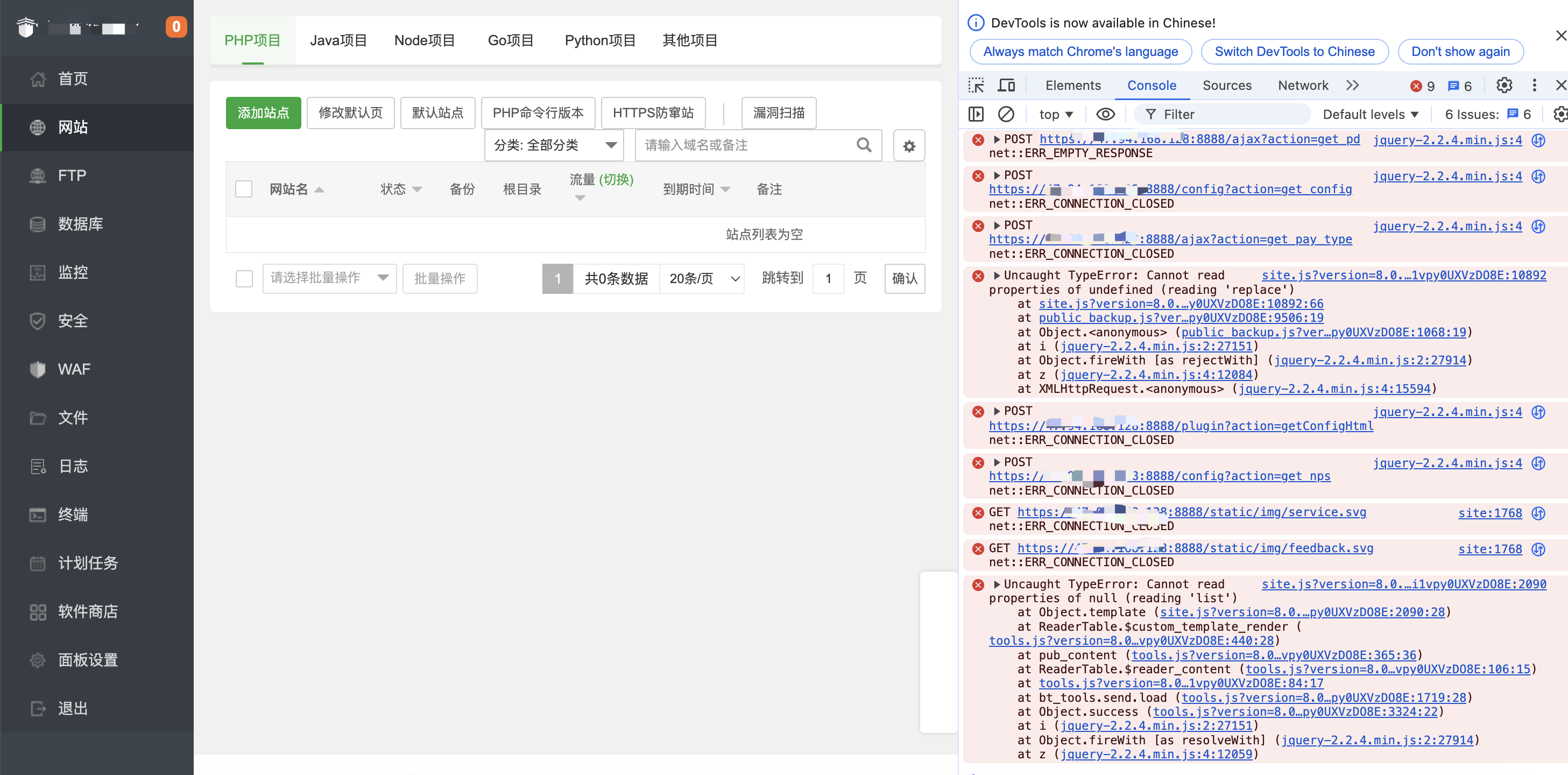This screenshot has width=1568, height=775.
Task: Open the DevTools Network tab
Action: [x=1303, y=86]
